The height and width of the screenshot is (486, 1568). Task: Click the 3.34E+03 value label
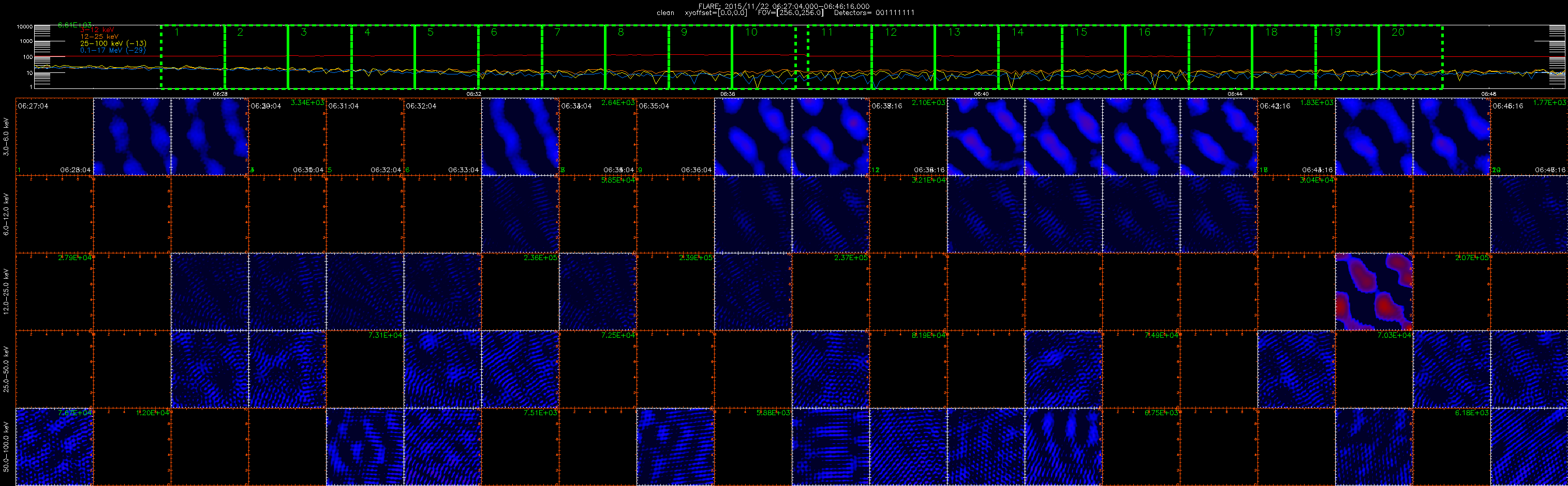pyautogui.click(x=307, y=103)
